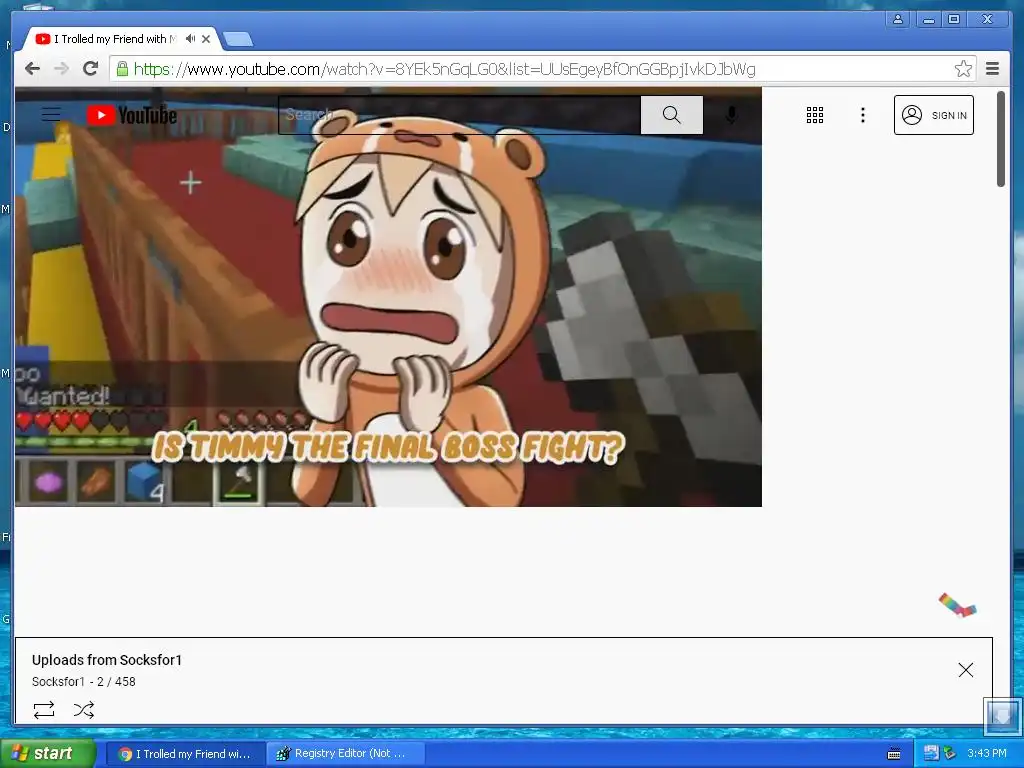
Task: Click the page vertical scrollbar thumb
Action: 1000,139
